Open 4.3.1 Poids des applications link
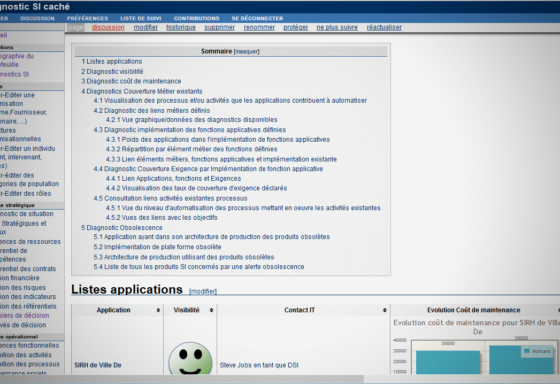Image resolution: width=560 pixels, height=384 pixels. 218,140
